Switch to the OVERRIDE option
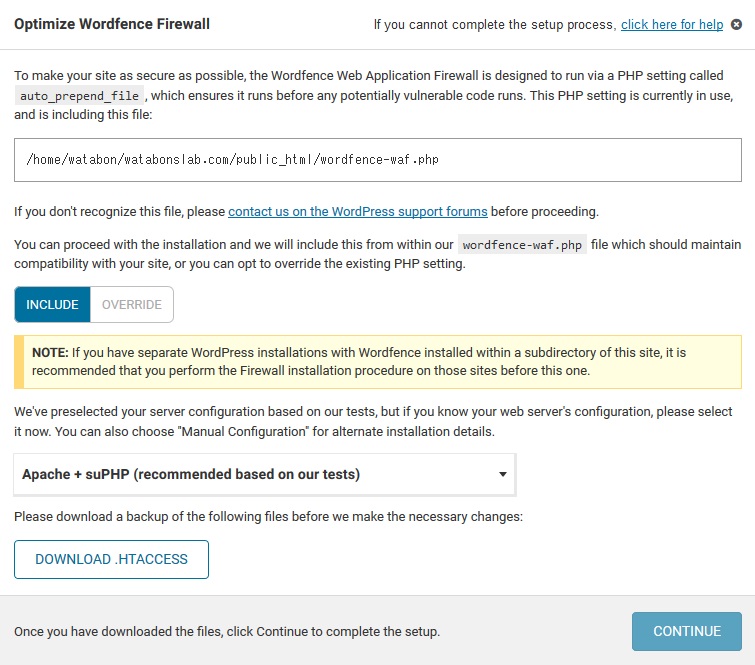Screen dimensions: 755x665 tap(131, 304)
